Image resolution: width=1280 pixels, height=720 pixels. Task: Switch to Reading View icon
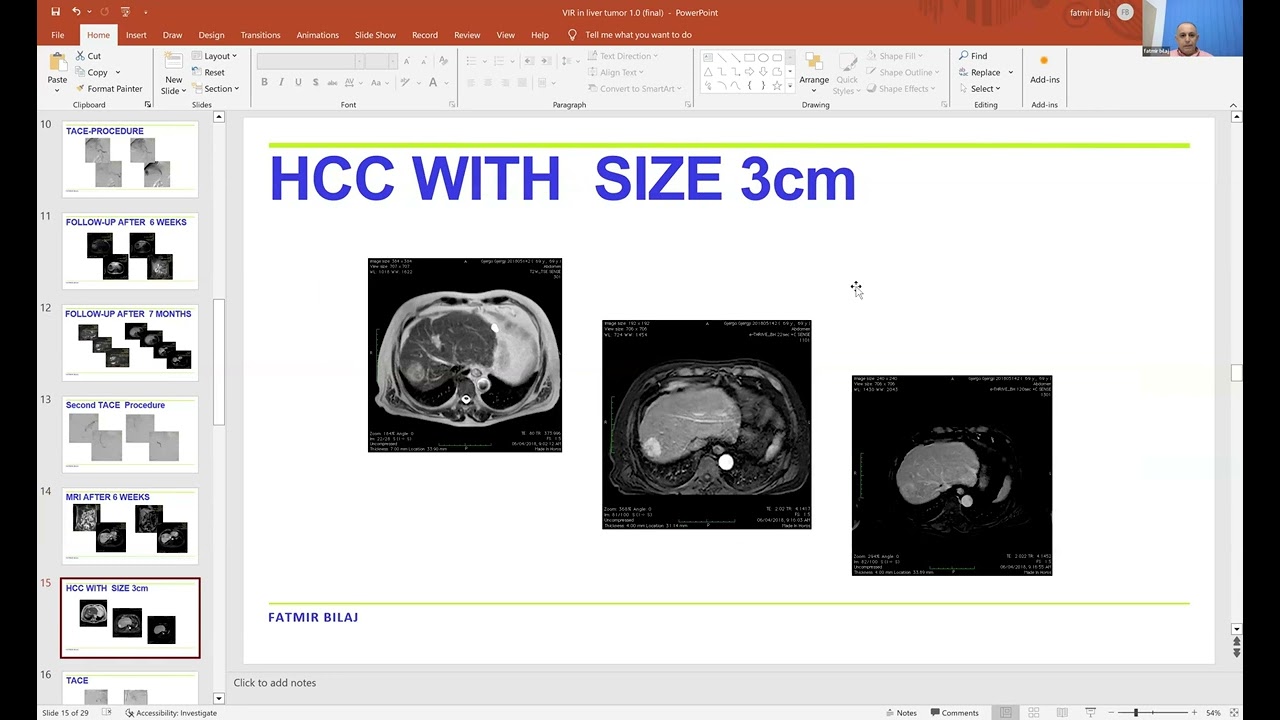1062,713
